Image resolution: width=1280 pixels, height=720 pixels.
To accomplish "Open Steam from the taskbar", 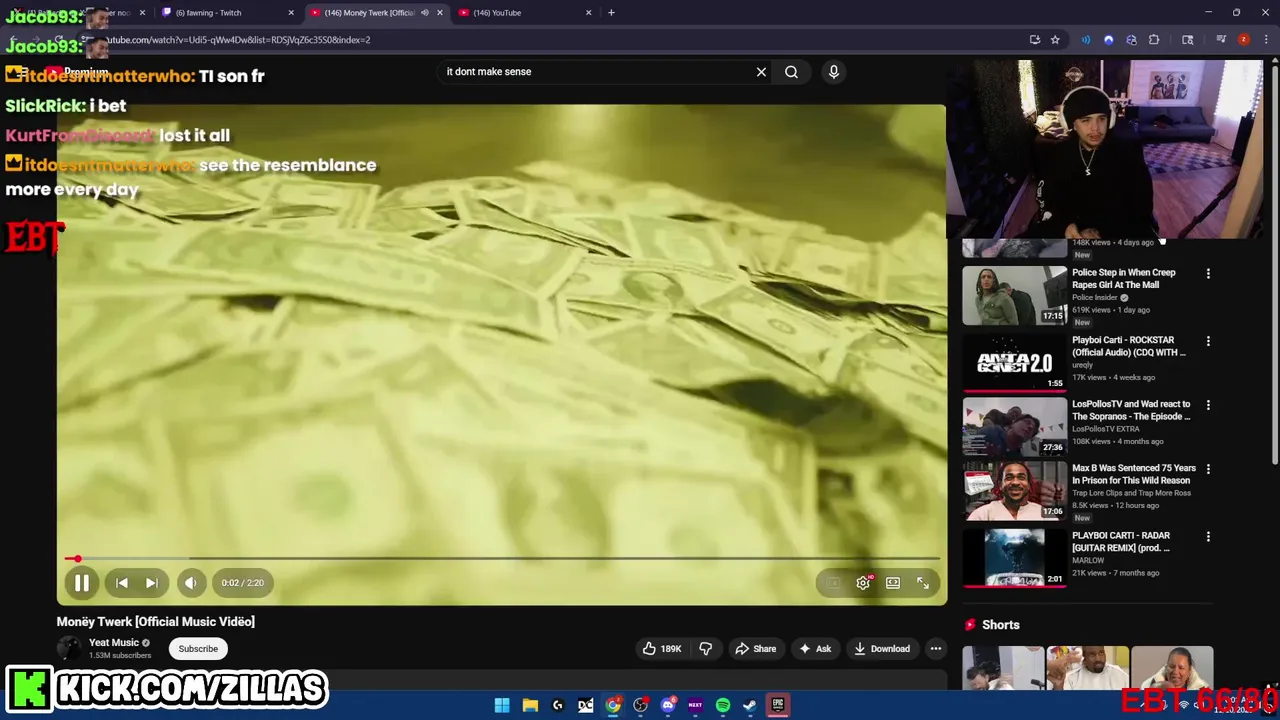I will click(749, 705).
